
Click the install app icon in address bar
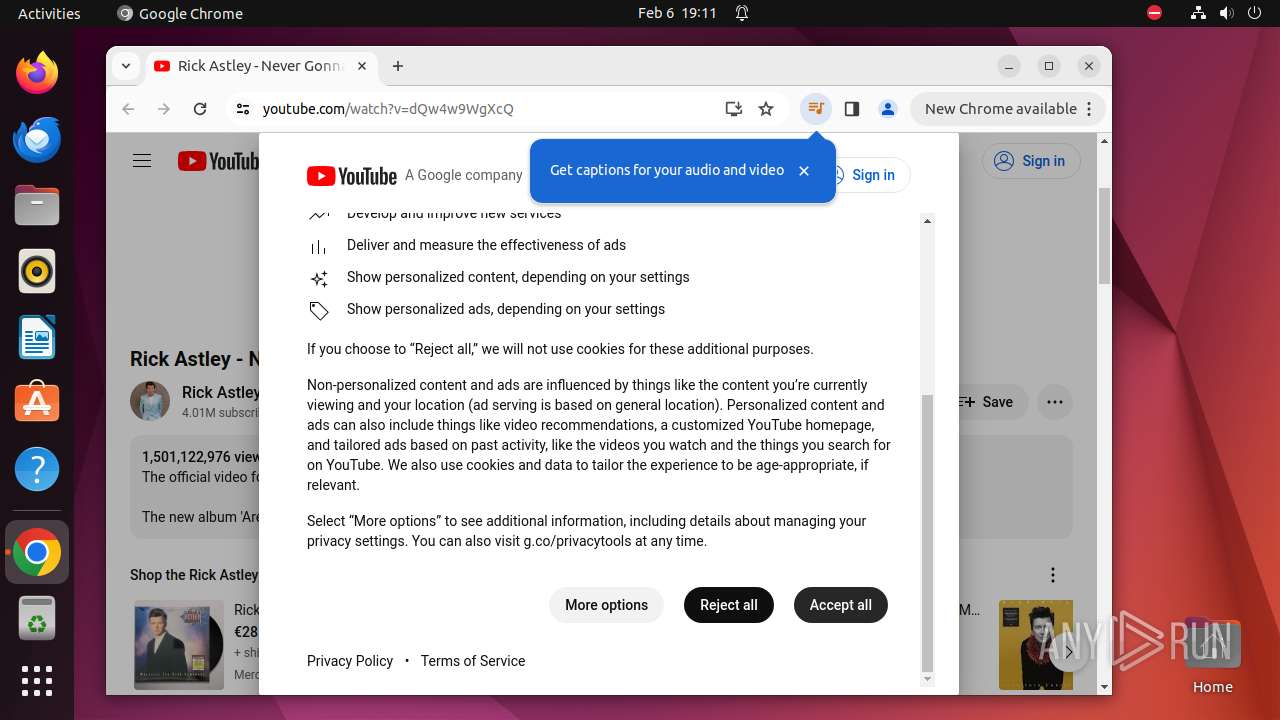pyautogui.click(x=733, y=109)
